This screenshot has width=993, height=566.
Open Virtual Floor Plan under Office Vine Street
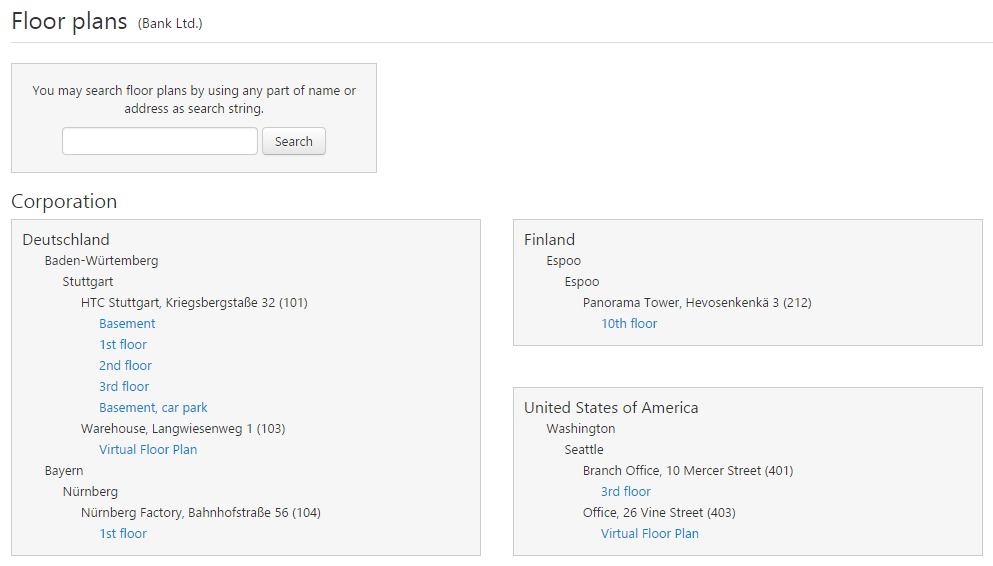[x=650, y=533]
